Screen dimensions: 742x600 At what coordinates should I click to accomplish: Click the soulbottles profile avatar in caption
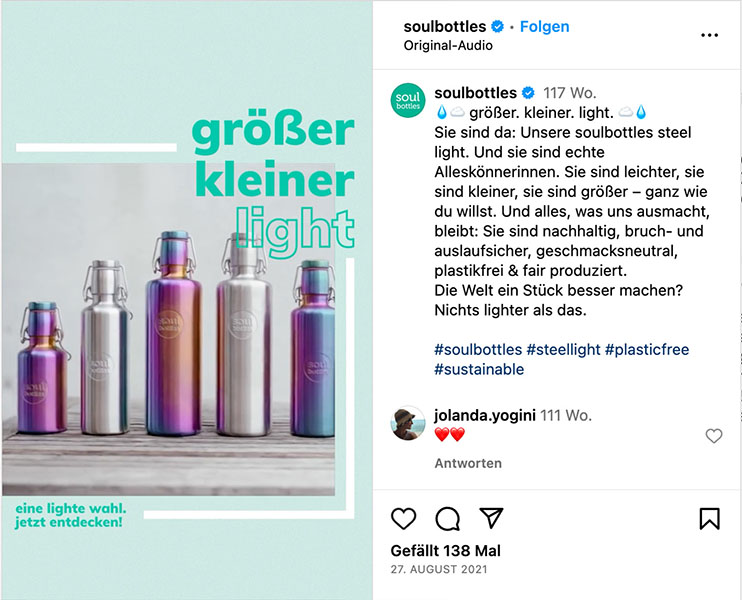[408, 100]
